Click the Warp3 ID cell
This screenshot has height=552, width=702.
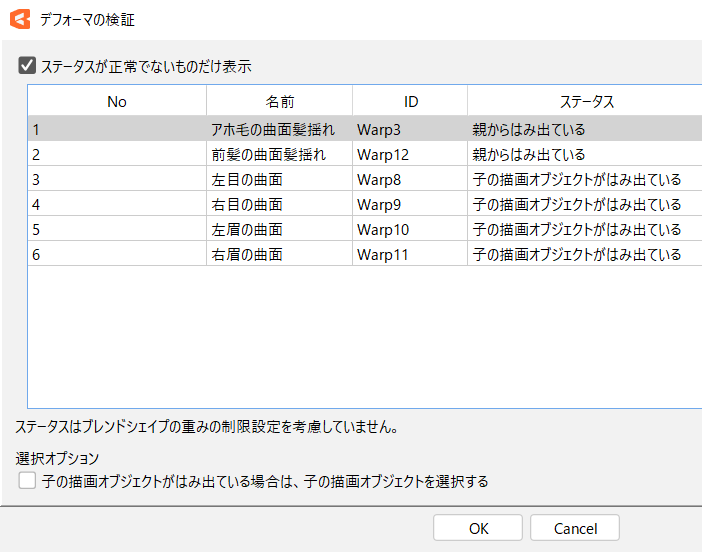(379, 130)
